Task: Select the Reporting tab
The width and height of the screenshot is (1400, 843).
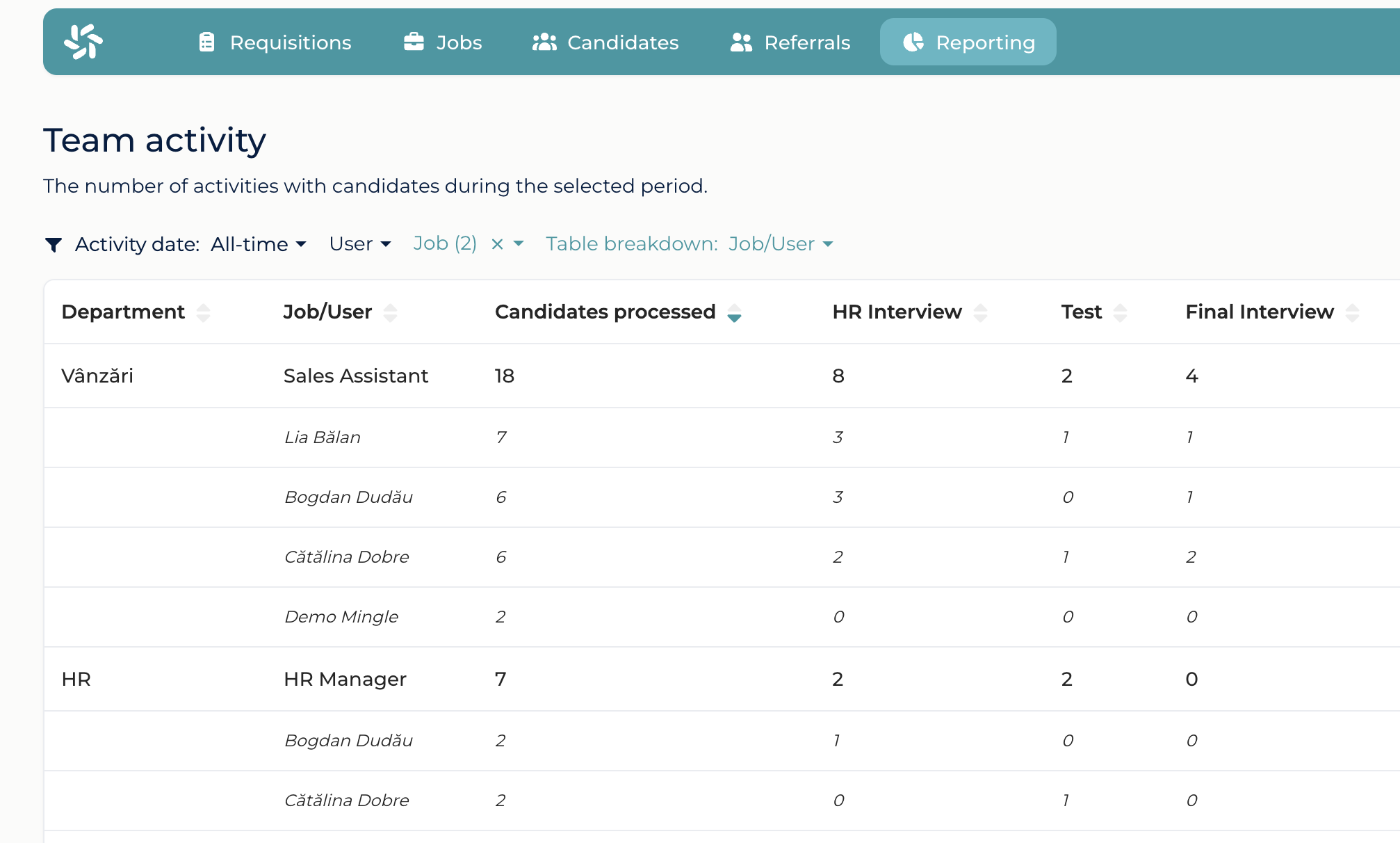Action: (968, 42)
